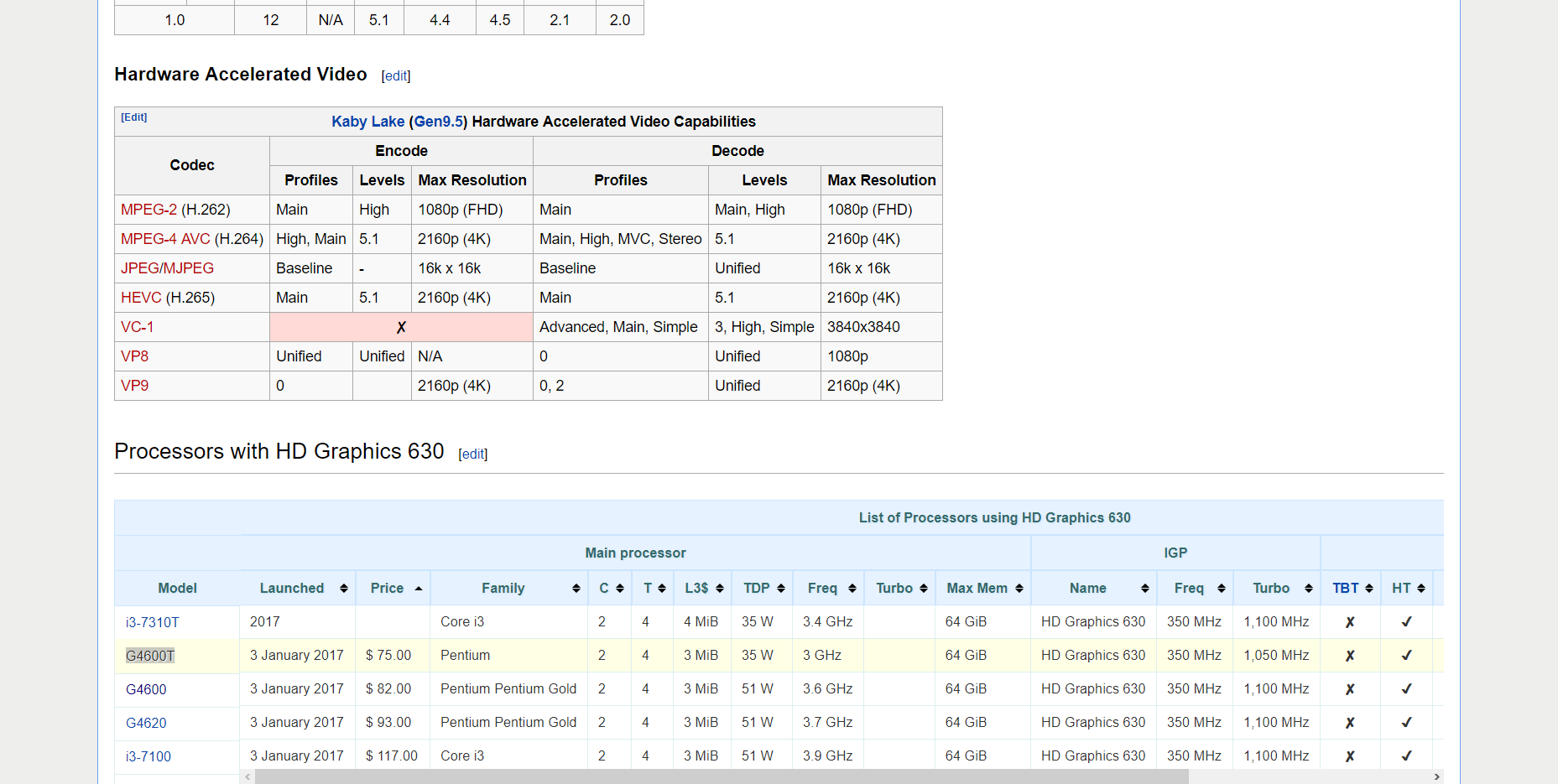
Task: Select the 3.9 GHz frequency cell
Action: tap(828, 755)
